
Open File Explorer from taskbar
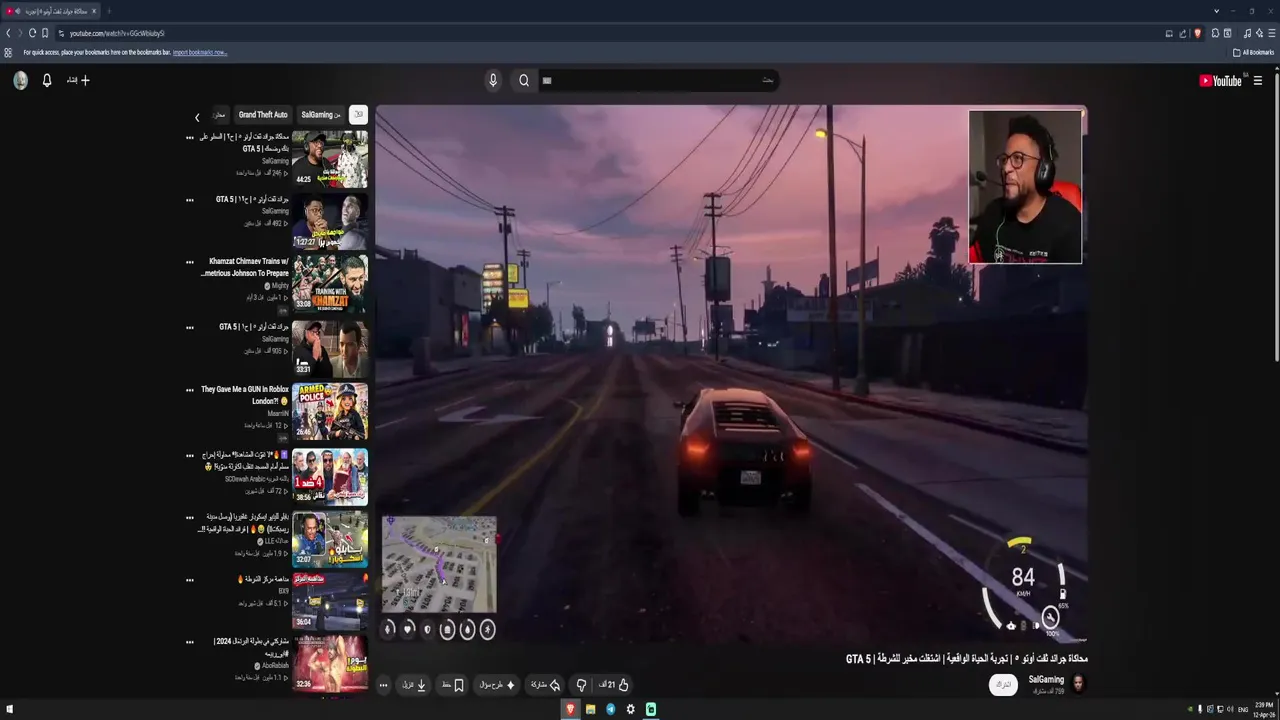(x=591, y=709)
